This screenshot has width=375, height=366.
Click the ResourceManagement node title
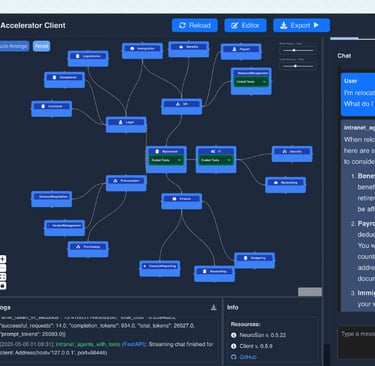(x=253, y=73)
